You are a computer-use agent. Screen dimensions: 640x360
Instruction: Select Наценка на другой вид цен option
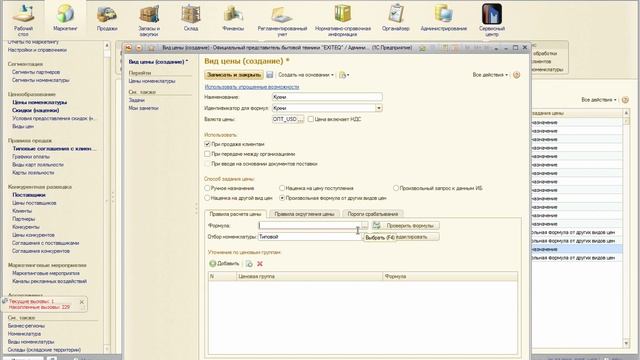coord(207,198)
